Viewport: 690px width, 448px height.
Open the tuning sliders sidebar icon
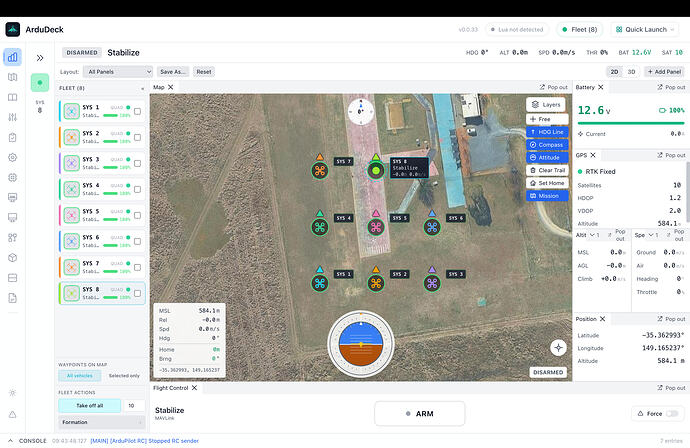click(12, 117)
